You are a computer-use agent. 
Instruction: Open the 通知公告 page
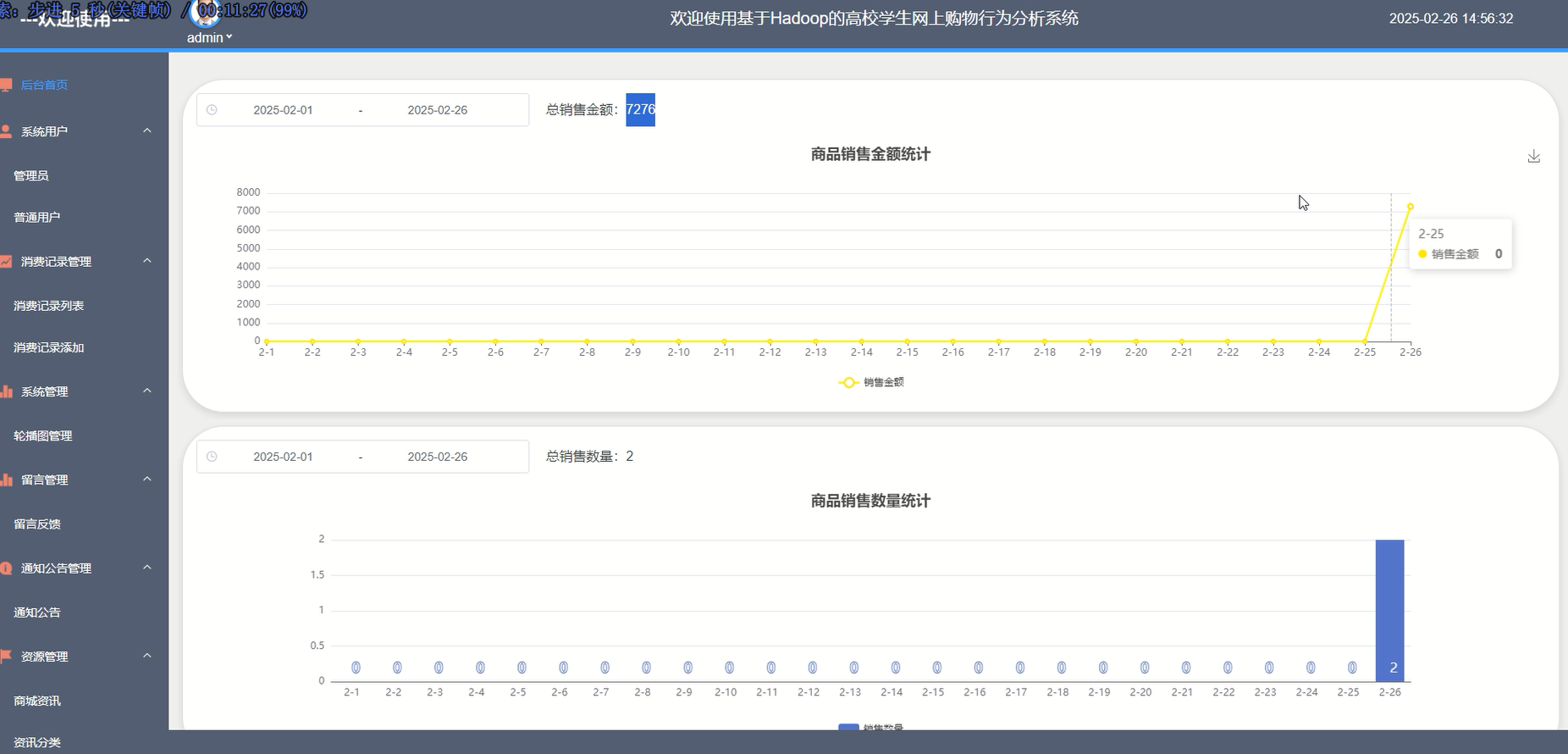(37, 613)
